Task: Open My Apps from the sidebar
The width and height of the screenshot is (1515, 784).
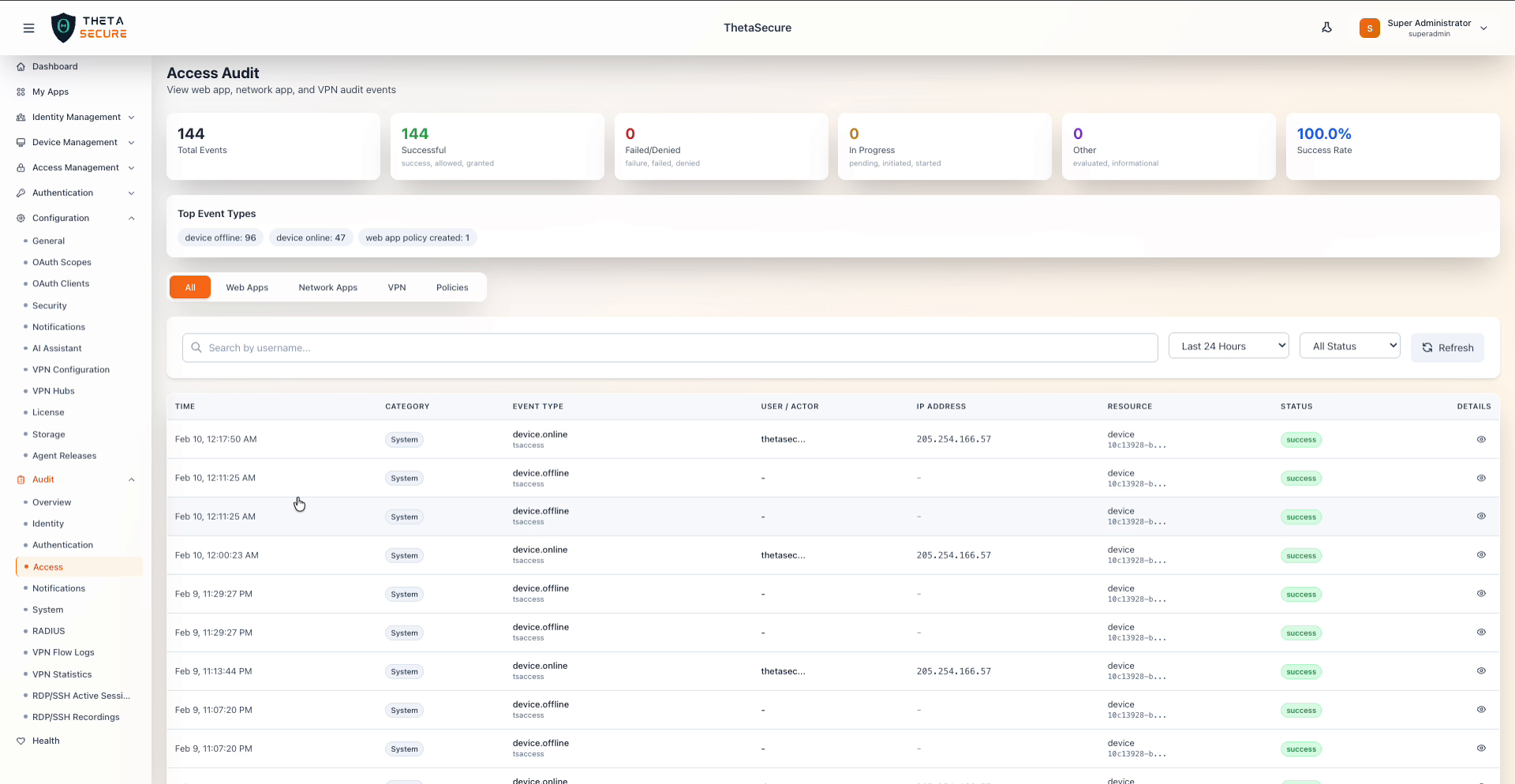Action: [50, 91]
